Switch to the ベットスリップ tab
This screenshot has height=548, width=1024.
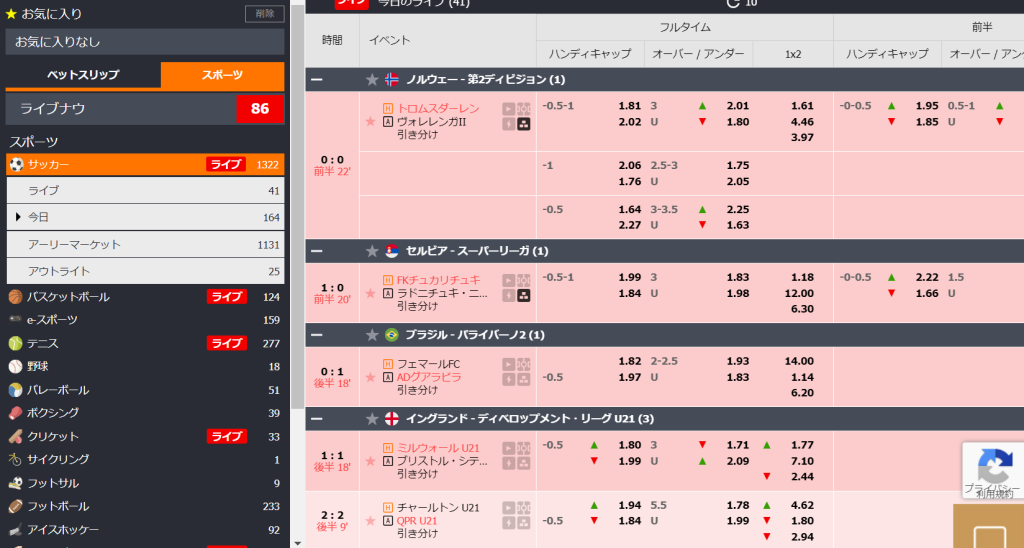click(83, 75)
